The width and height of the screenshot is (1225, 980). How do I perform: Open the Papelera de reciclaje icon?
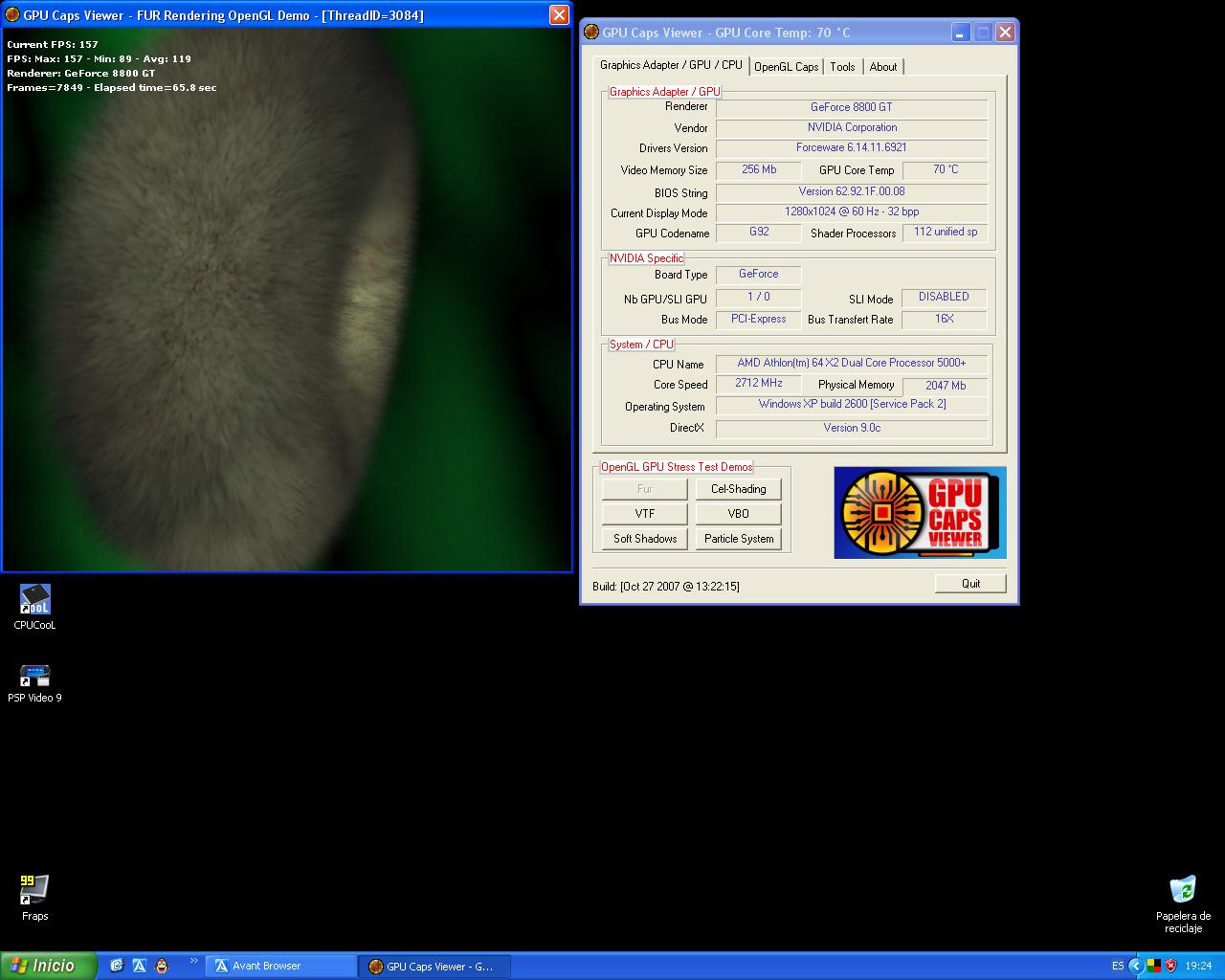1183,890
